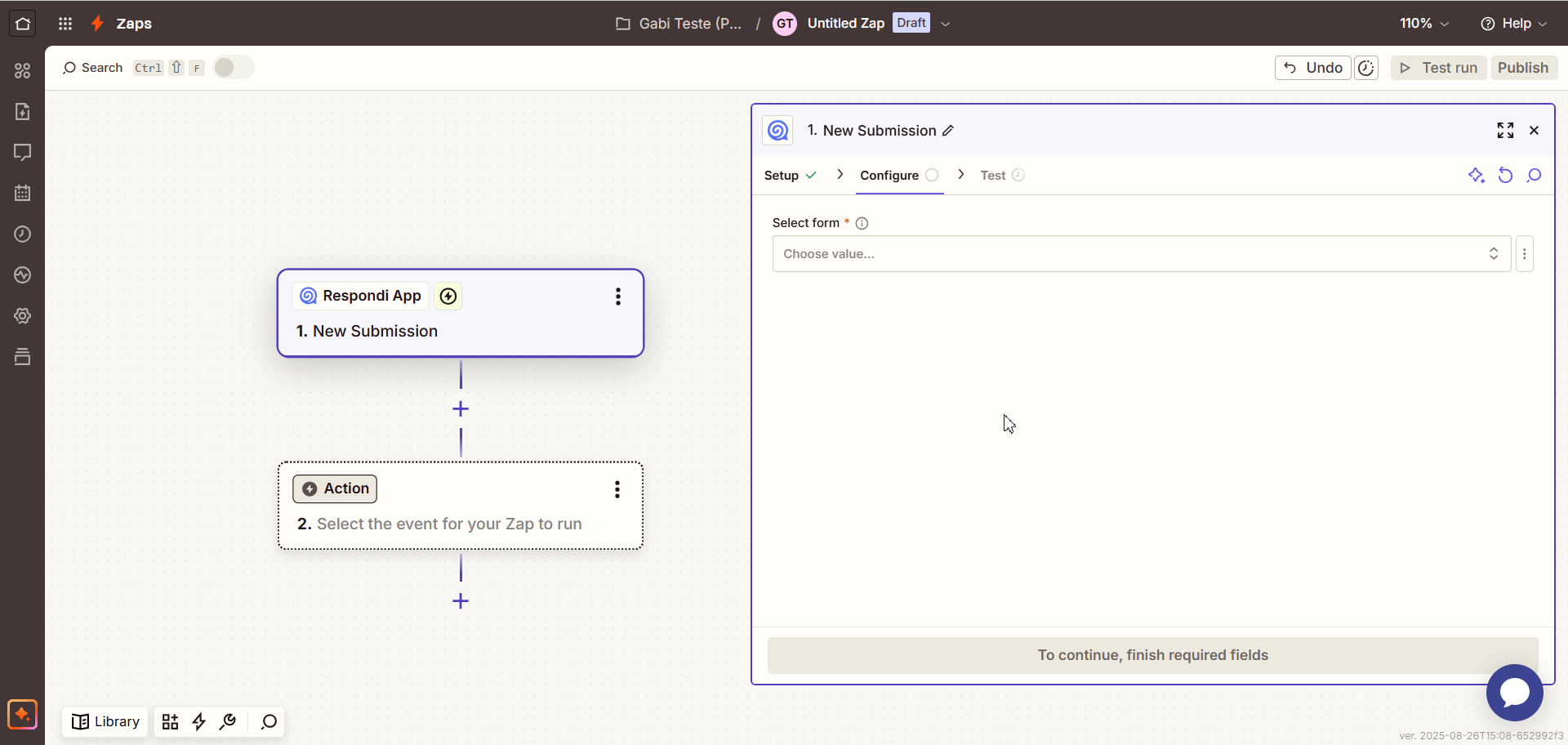The height and width of the screenshot is (745, 1568).
Task: Open the Gabi Teste folder breadcrumb
Action: (679, 23)
